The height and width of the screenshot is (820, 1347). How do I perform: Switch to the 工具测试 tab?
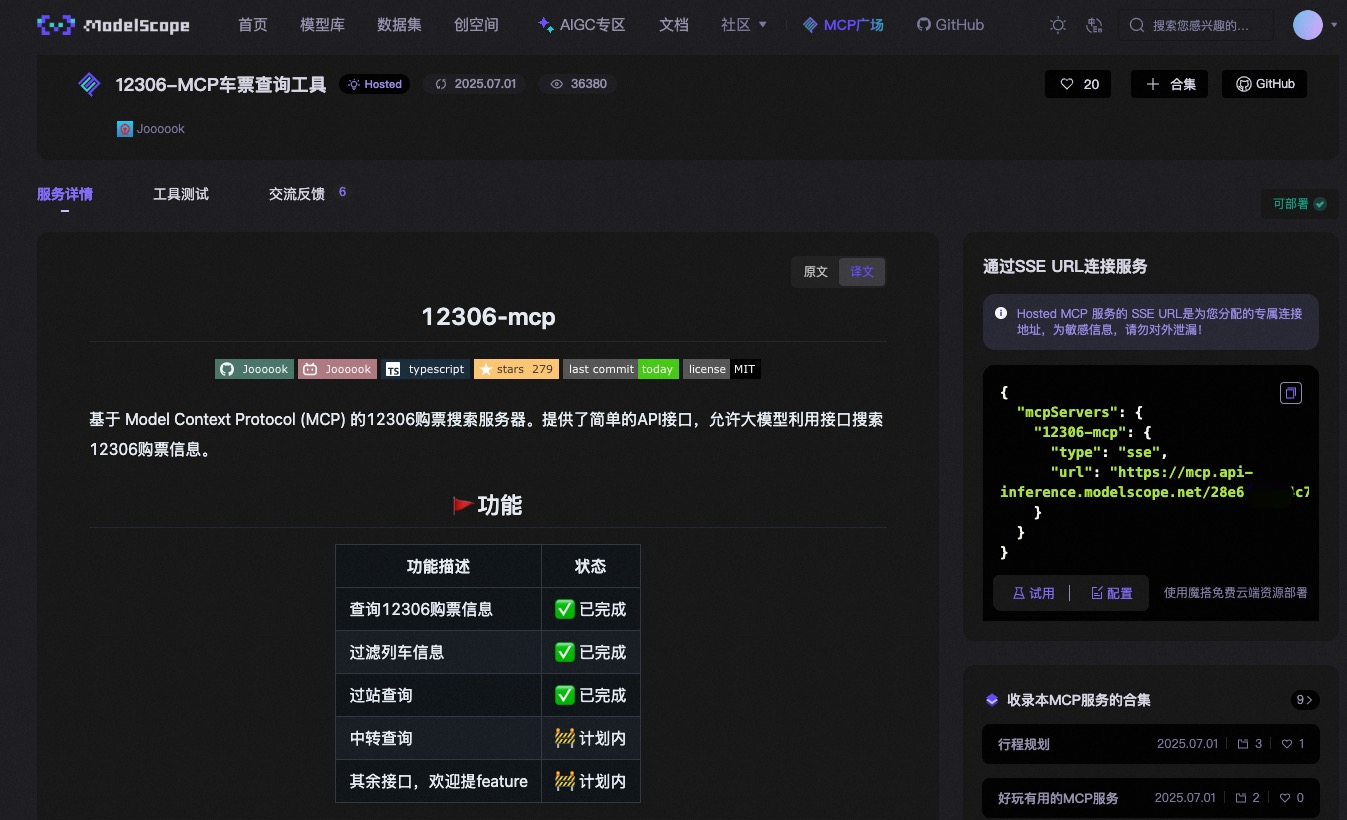coord(181,194)
